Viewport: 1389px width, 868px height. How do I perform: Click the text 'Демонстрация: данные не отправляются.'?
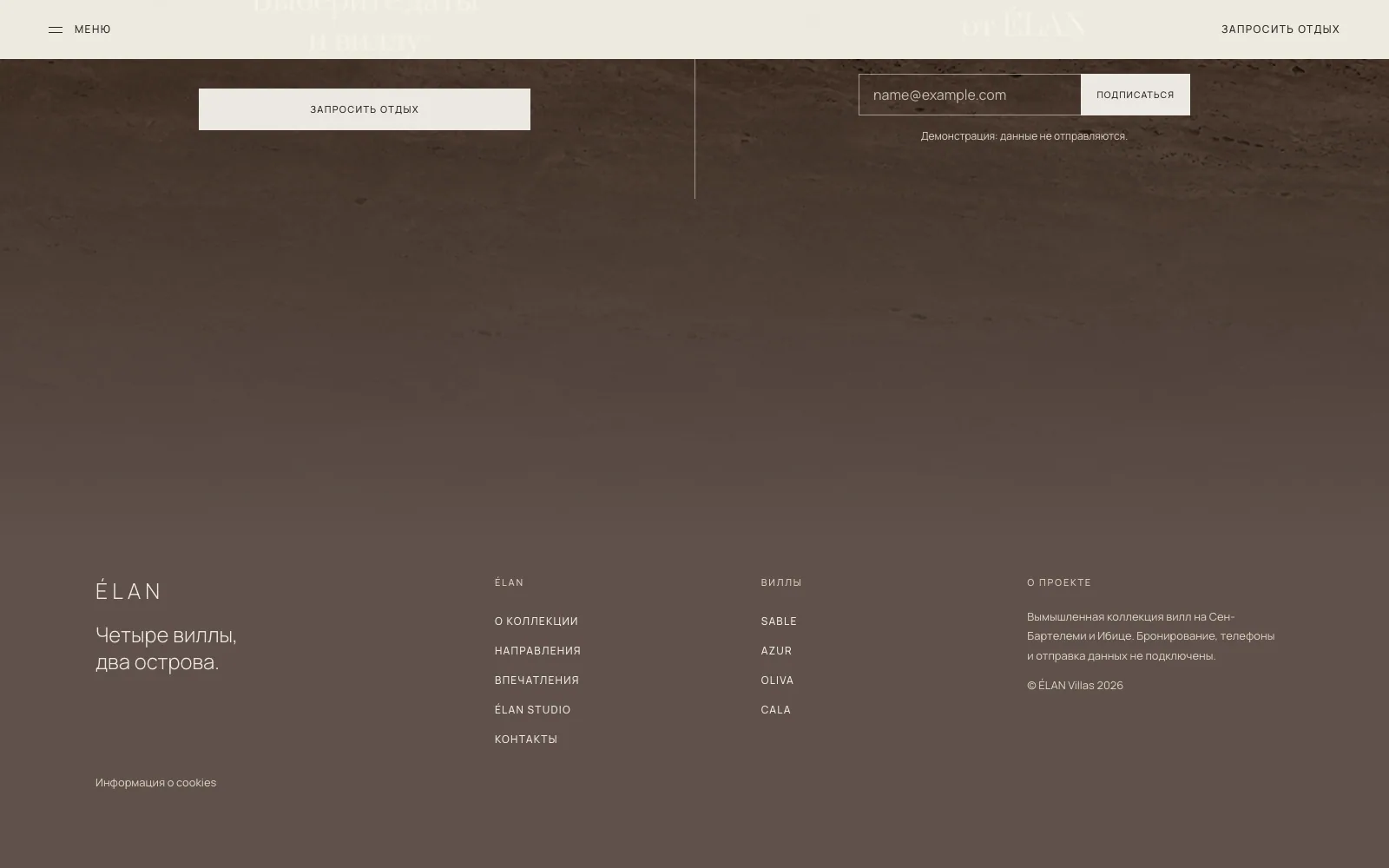pos(1024,136)
